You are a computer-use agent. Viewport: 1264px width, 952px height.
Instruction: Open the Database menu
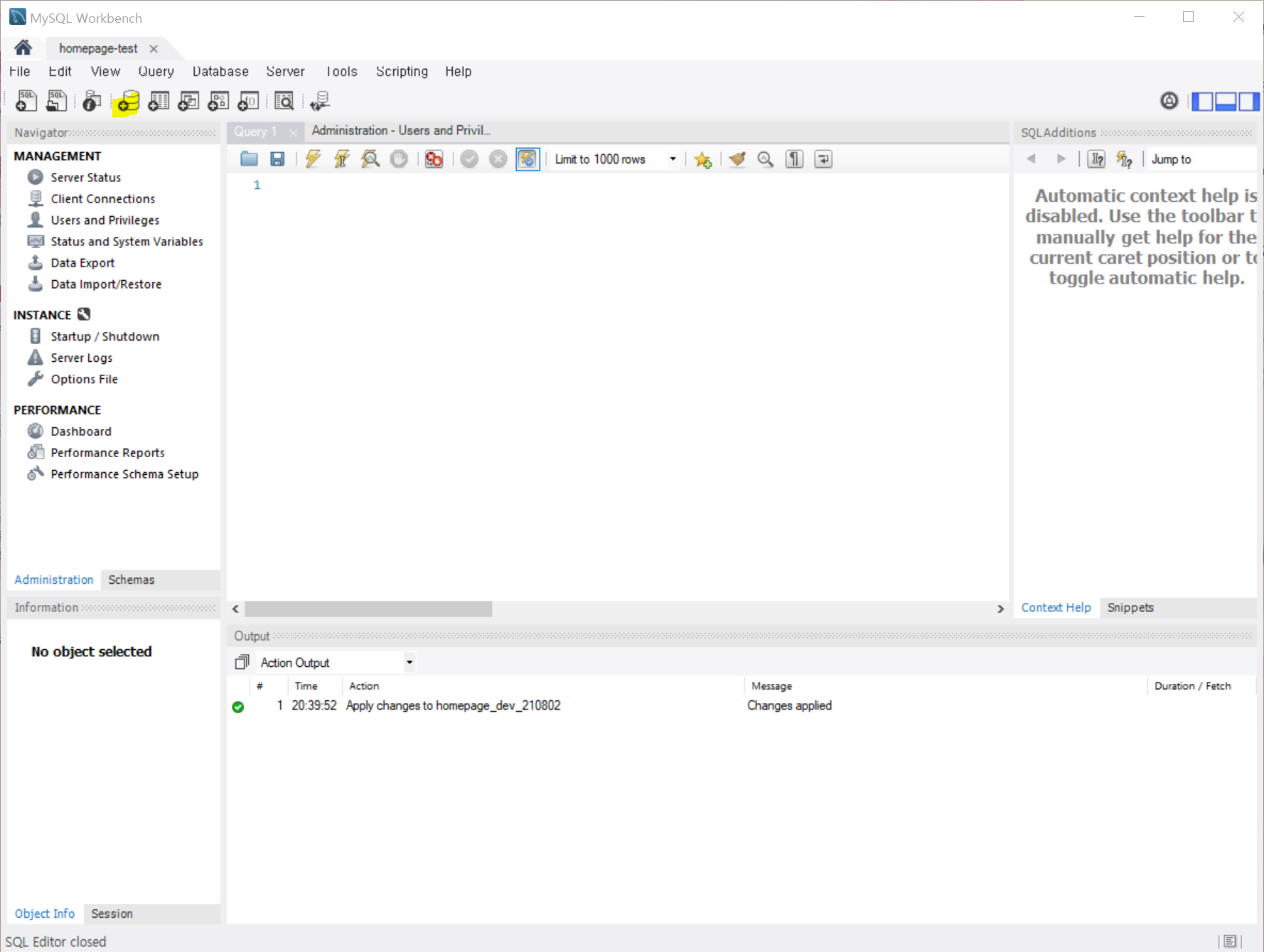[220, 71]
